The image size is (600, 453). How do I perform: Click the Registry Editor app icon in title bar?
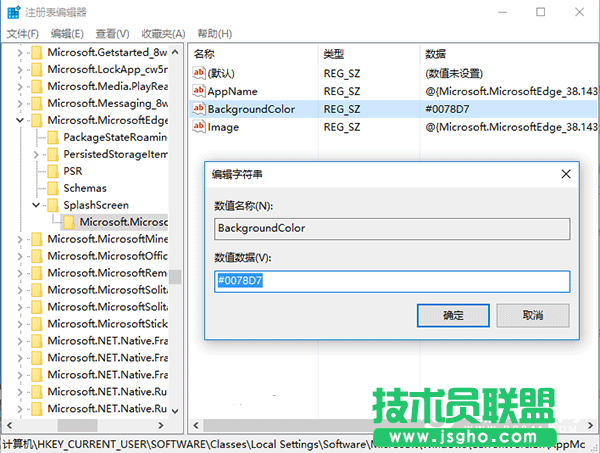(x=13, y=12)
